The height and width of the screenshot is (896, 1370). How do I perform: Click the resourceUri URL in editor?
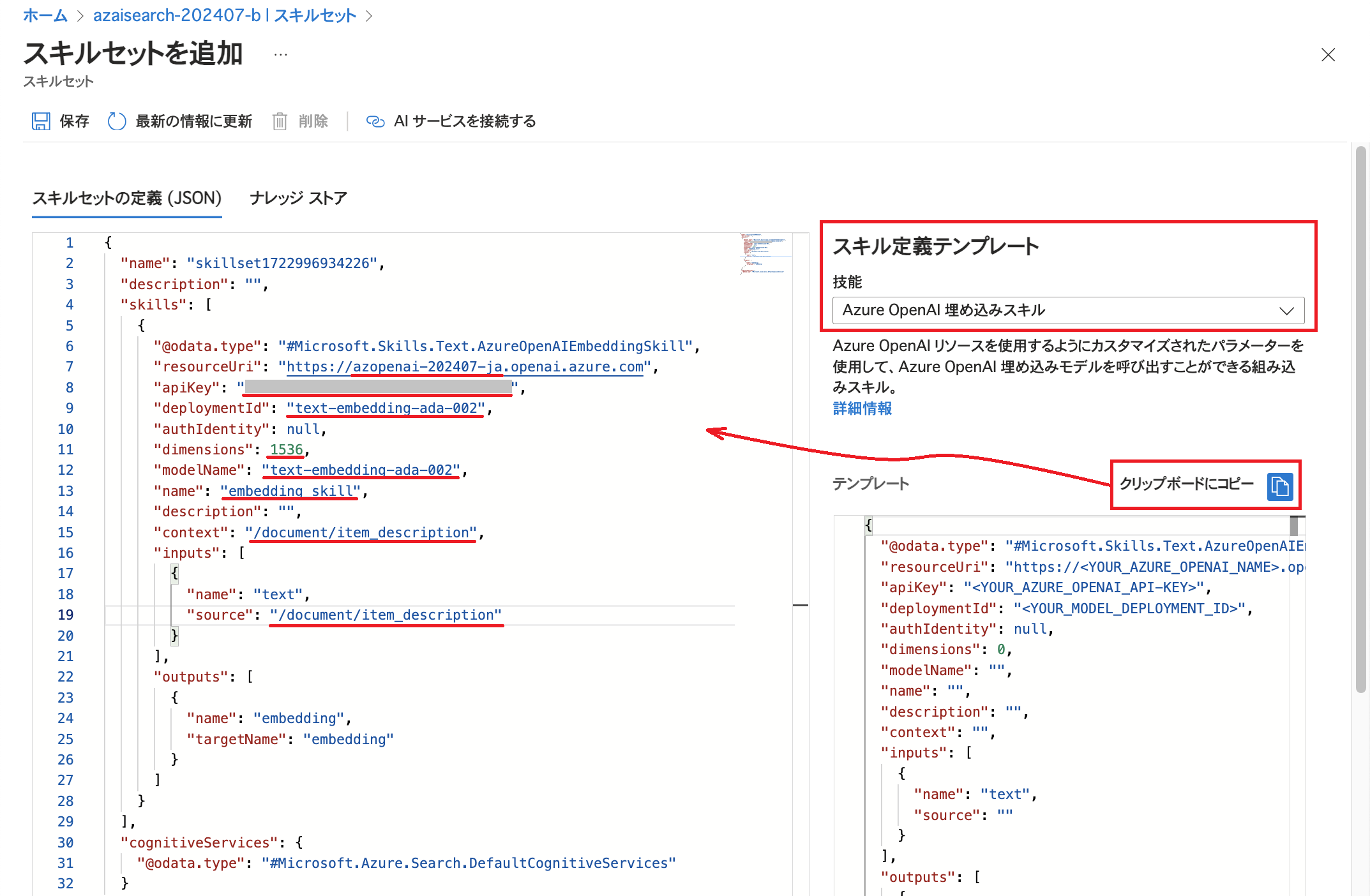465,367
